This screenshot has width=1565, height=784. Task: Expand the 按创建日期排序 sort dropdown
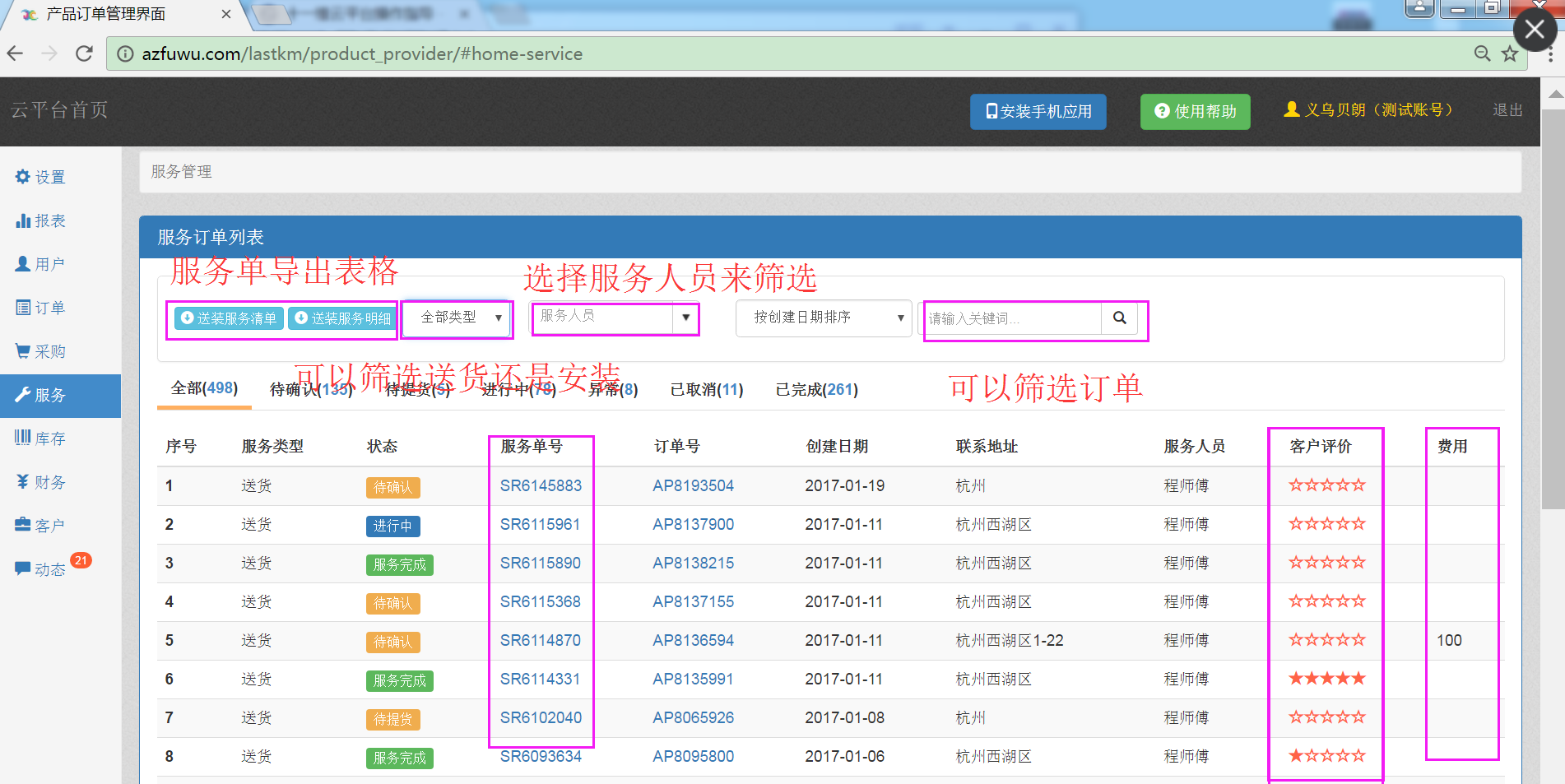pyautogui.click(x=824, y=318)
